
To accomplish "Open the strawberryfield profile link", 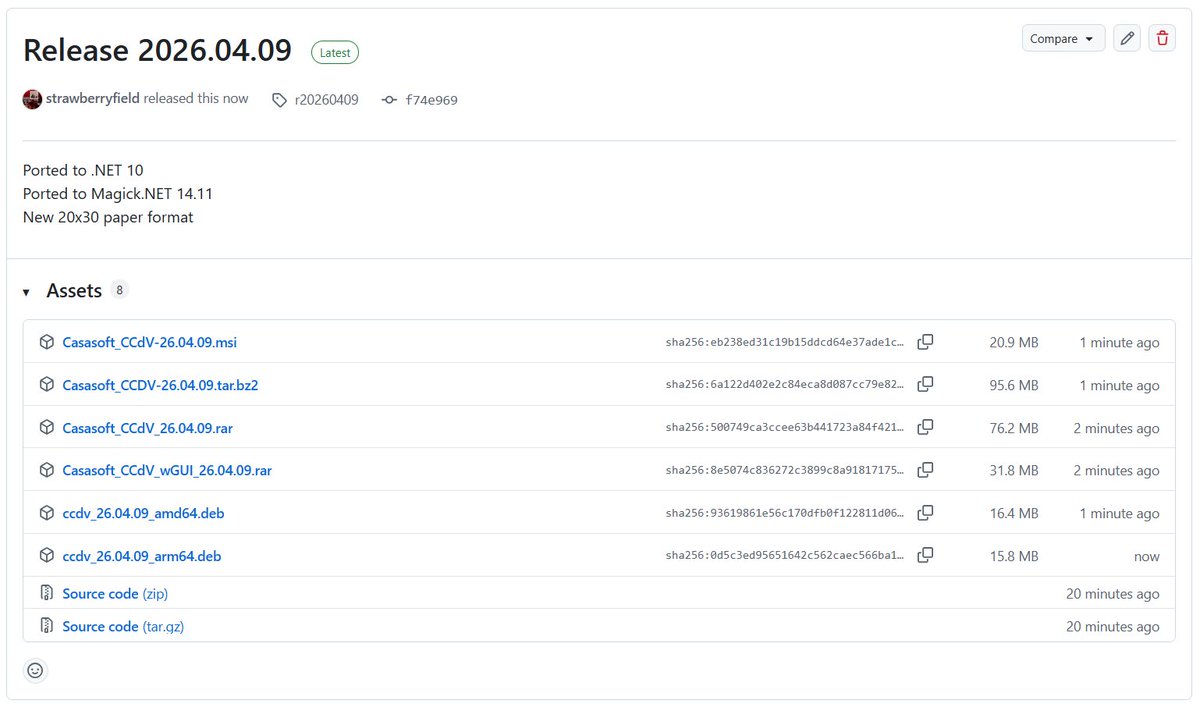I will pyautogui.click(x=93, y=99).
